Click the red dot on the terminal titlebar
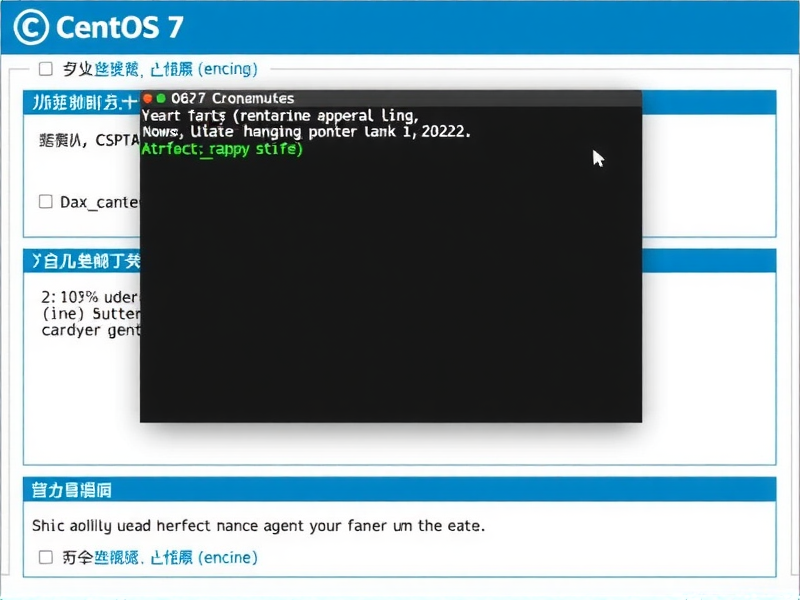Viewport: 800px width, 600px height. pos(148,98)
